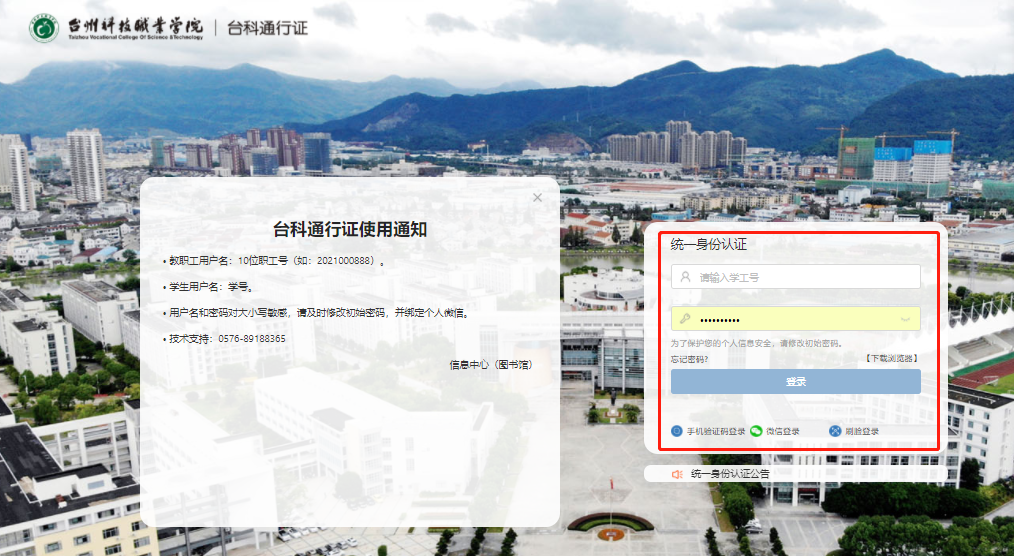Click the college name calligraphy text
The width and height of the screenshot is (1014, 556).
coord(135,26)
